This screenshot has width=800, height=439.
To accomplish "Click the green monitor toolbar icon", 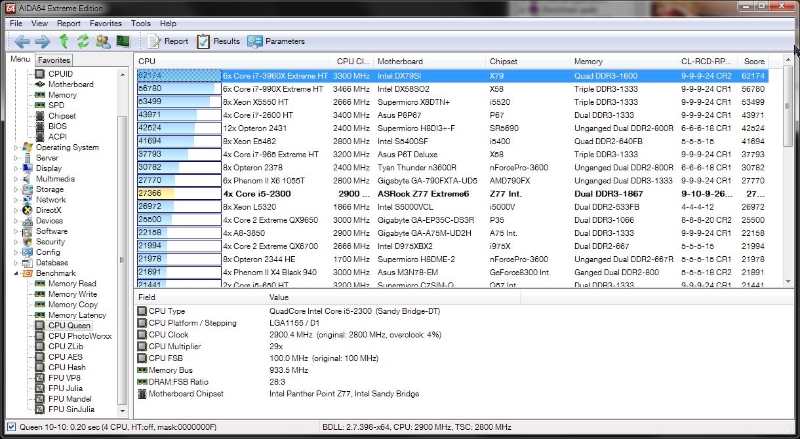I will click(123, 41).
